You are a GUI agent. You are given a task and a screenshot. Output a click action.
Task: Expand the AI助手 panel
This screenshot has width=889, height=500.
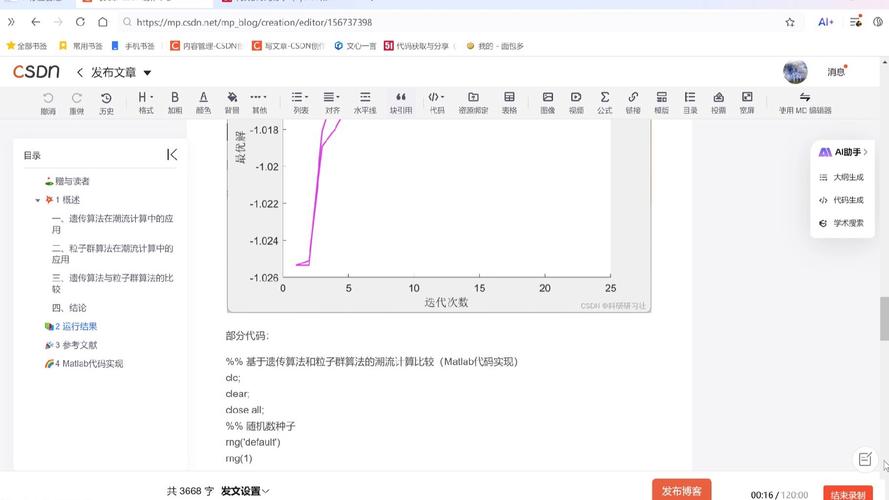coord(843,152)
